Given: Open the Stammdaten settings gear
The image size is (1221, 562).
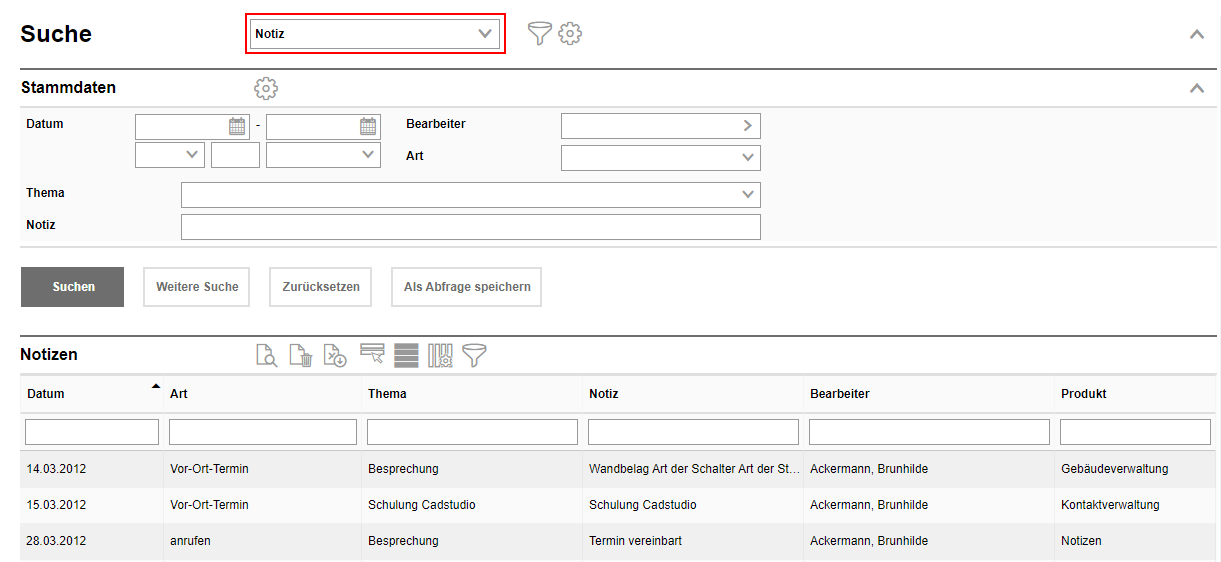Looking at the screenshot, I should pos(266,88).
